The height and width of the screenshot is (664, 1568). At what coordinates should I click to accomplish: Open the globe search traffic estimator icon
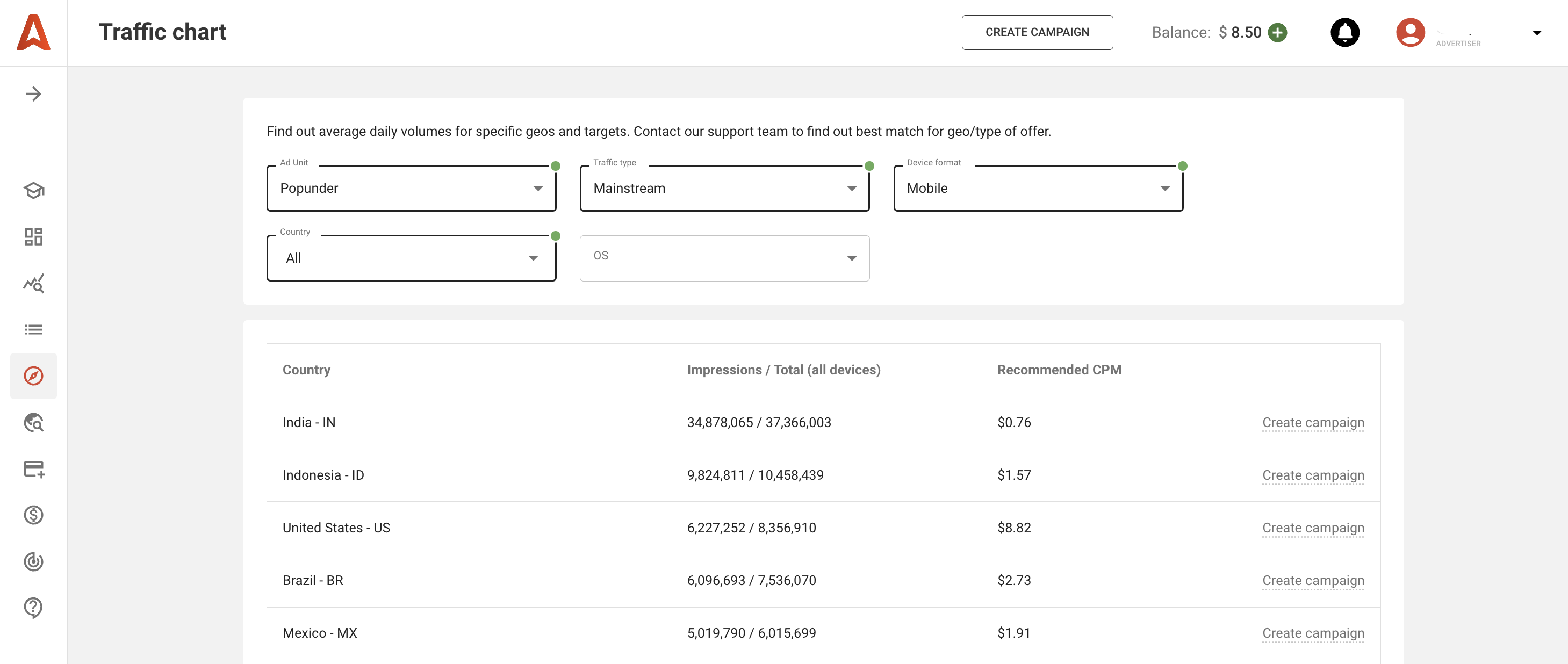click(x=33, y=422)
